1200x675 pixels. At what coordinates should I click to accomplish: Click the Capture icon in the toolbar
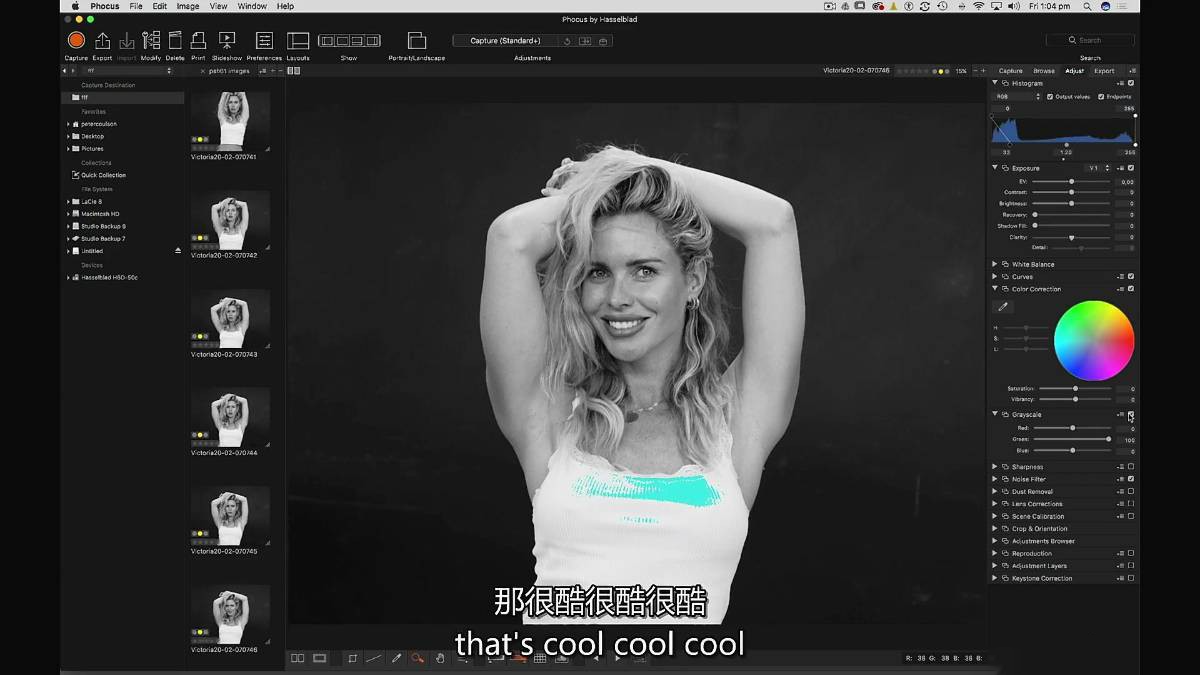point(75,42)
